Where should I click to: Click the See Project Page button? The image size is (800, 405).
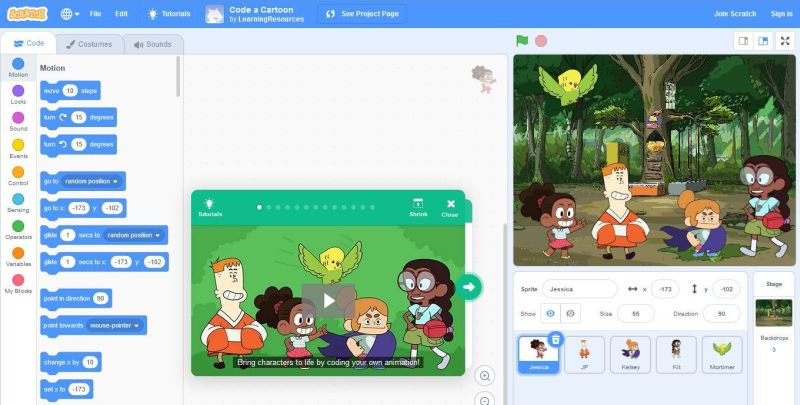362,14
